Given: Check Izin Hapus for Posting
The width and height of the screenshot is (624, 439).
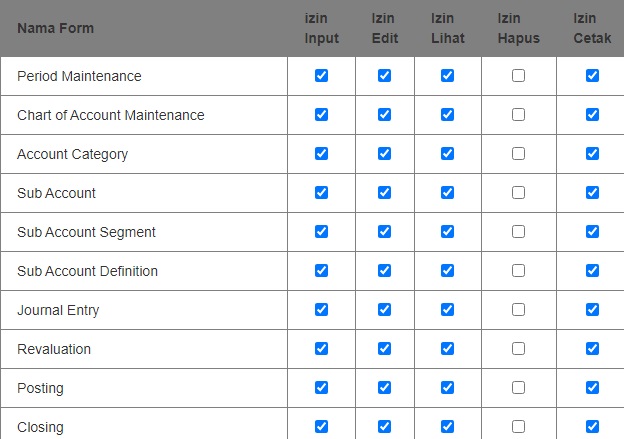Looking at the screenshot, I should tap(518, 388).
